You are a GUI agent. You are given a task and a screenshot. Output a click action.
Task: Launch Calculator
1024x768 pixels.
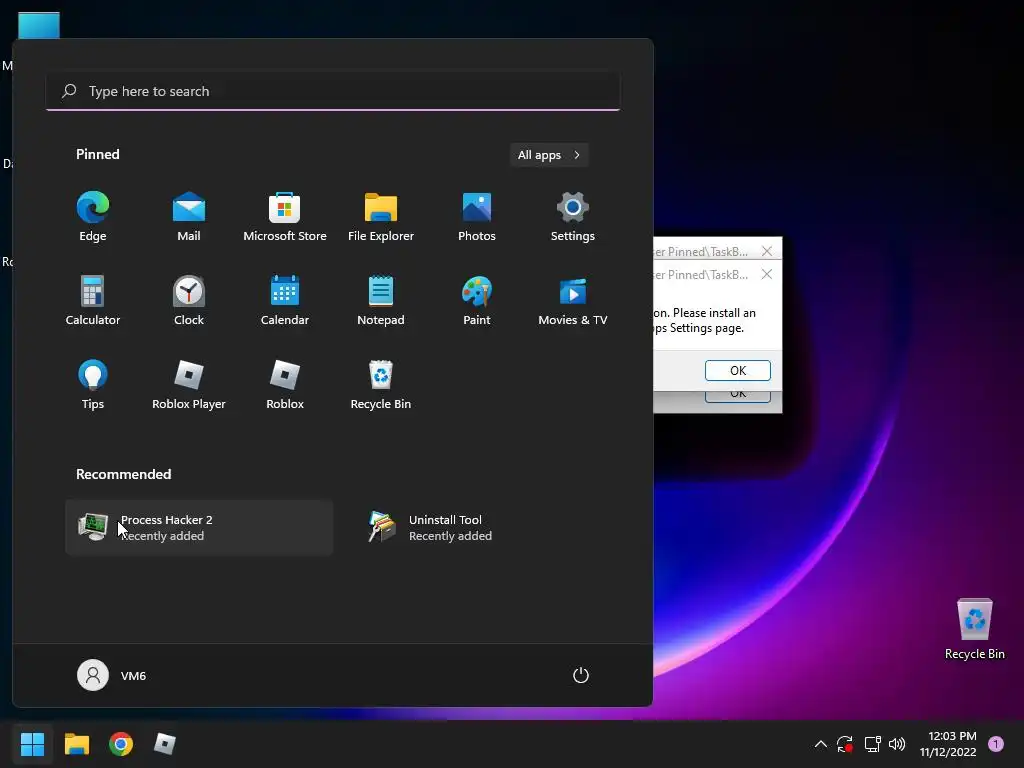click(x=93, y=300)
